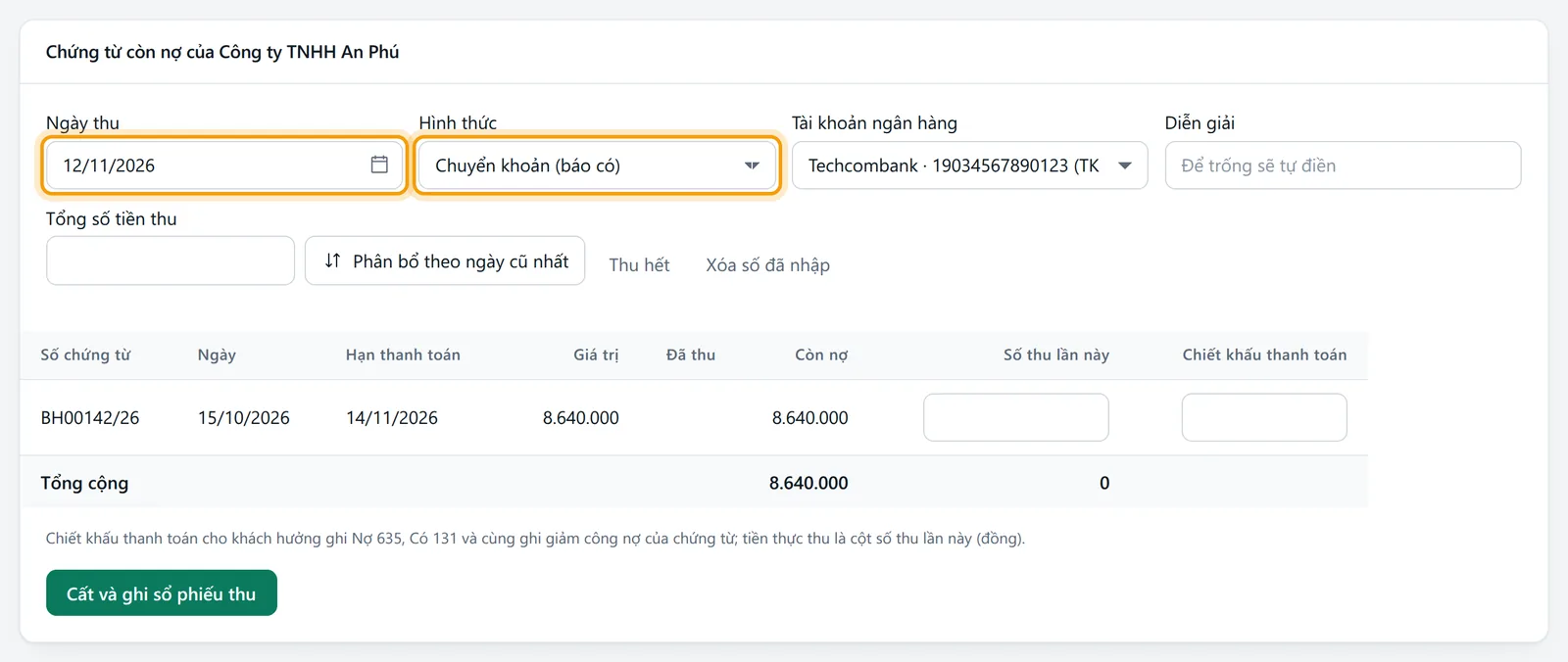
Task: Click the Hạn thanh toán column header
Action: [403, 355]
